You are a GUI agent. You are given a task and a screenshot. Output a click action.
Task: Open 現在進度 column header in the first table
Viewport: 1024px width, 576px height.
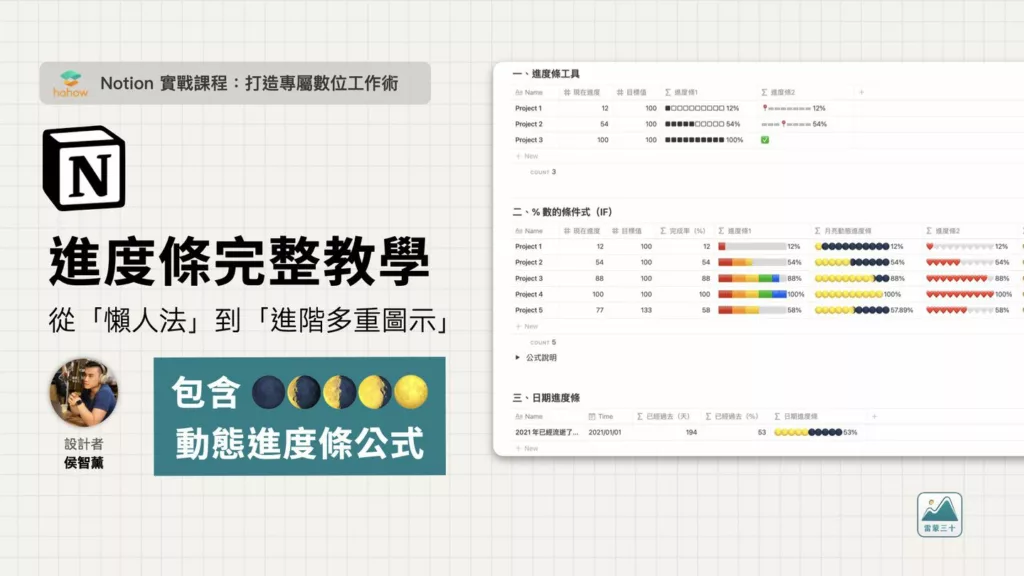[582, 92]
